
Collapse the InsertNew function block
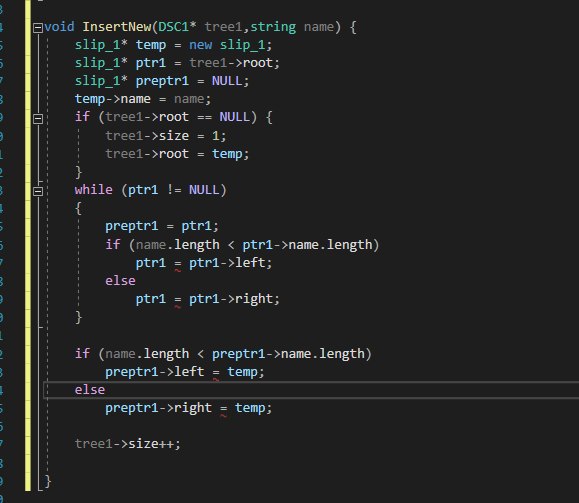(38, 28)
